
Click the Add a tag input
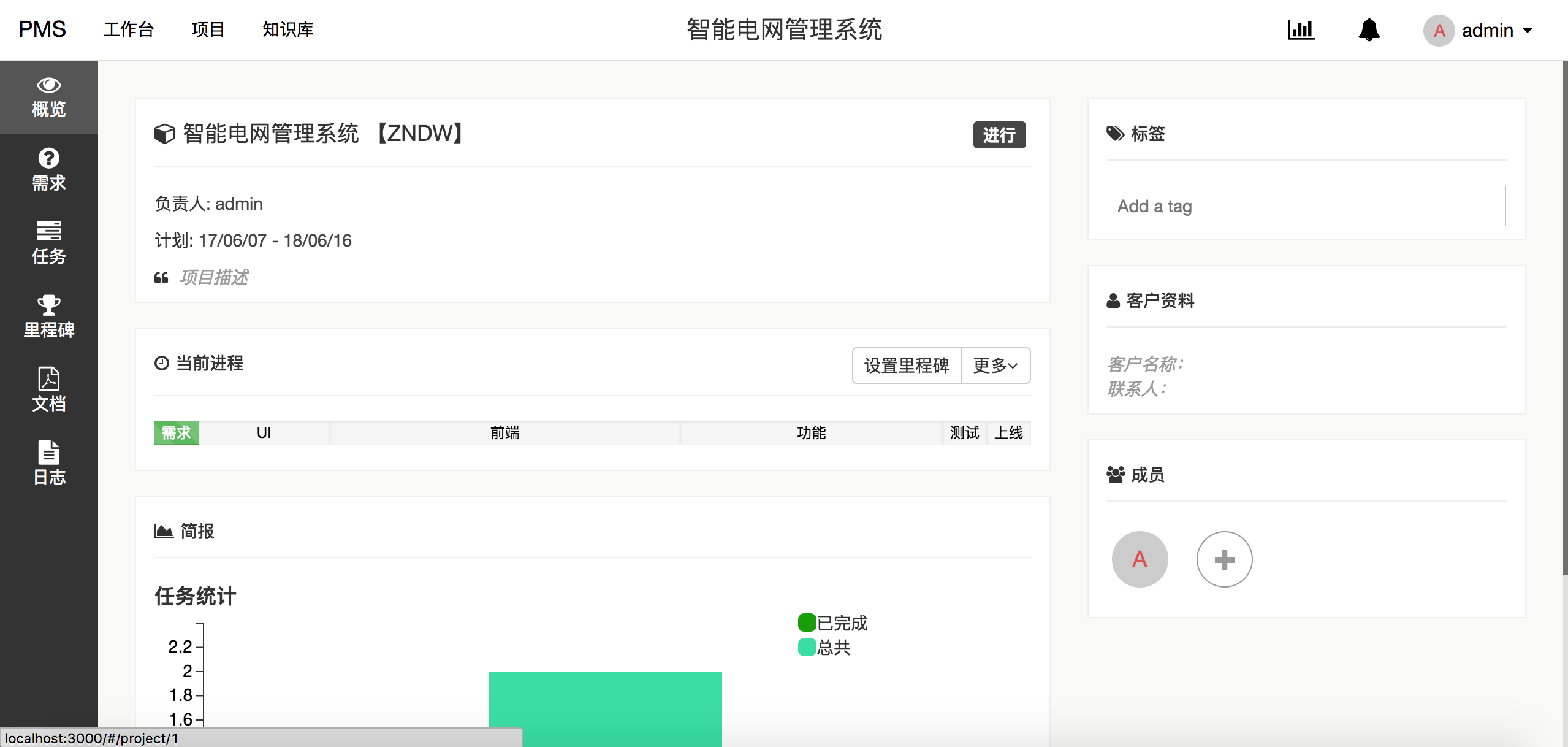1306,206
